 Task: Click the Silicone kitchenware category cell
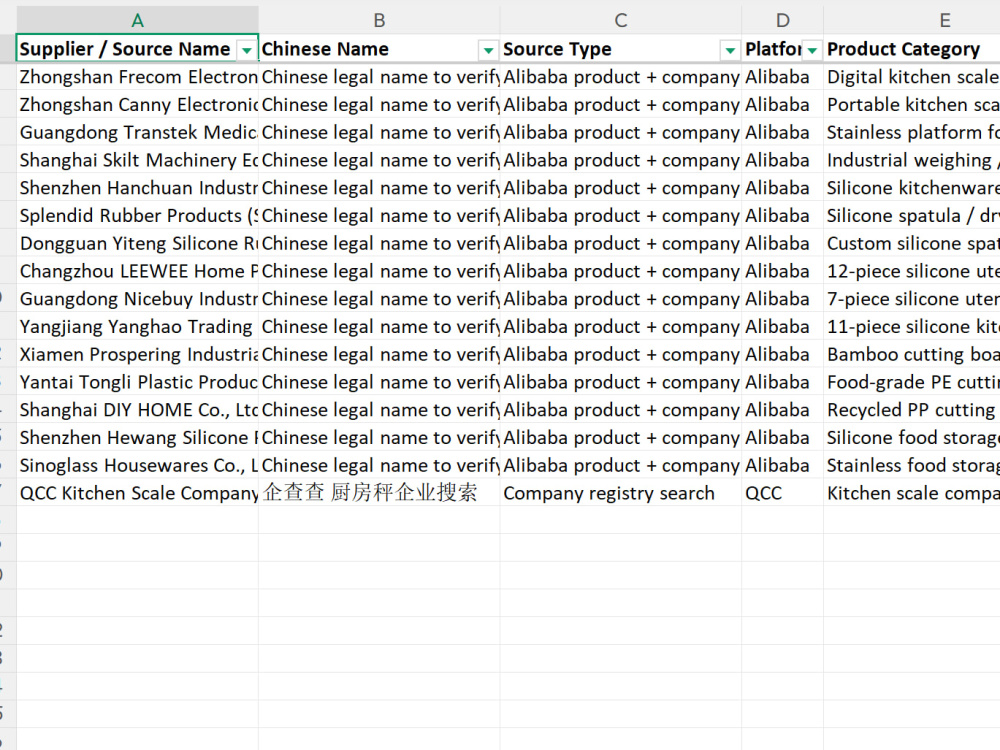912,188
